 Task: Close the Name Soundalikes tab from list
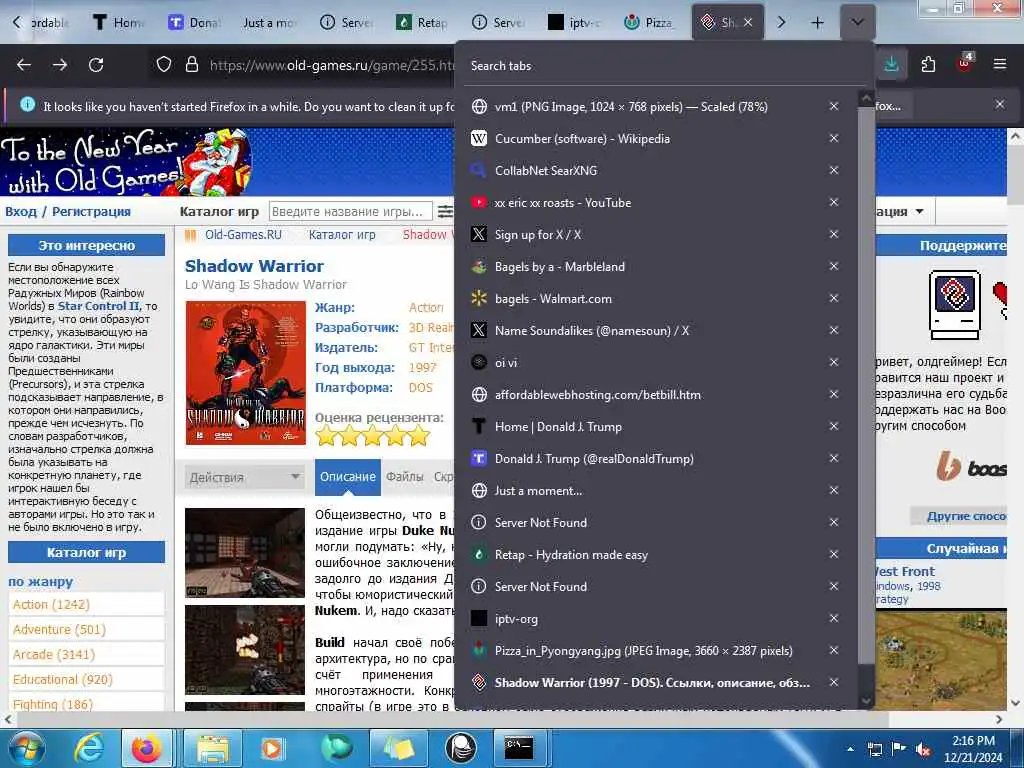[x=834, y=330]
